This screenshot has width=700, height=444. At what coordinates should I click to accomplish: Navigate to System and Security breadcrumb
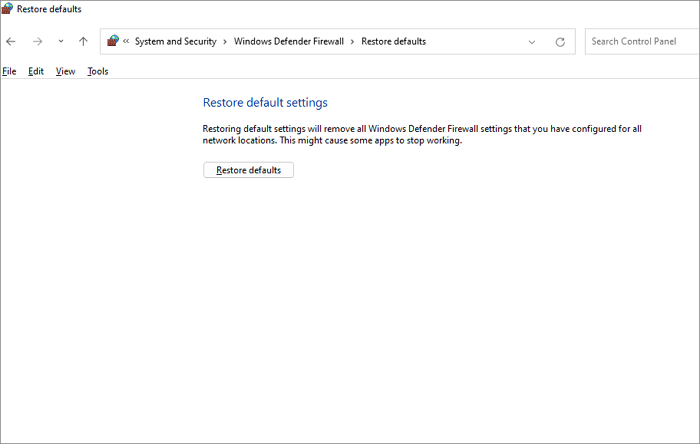(175, 42)
